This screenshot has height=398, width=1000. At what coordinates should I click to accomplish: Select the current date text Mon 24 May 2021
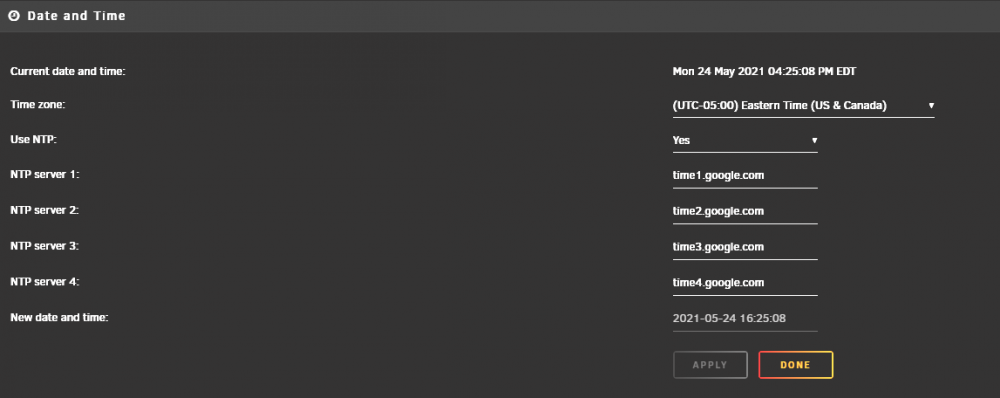tap(719, 71)
